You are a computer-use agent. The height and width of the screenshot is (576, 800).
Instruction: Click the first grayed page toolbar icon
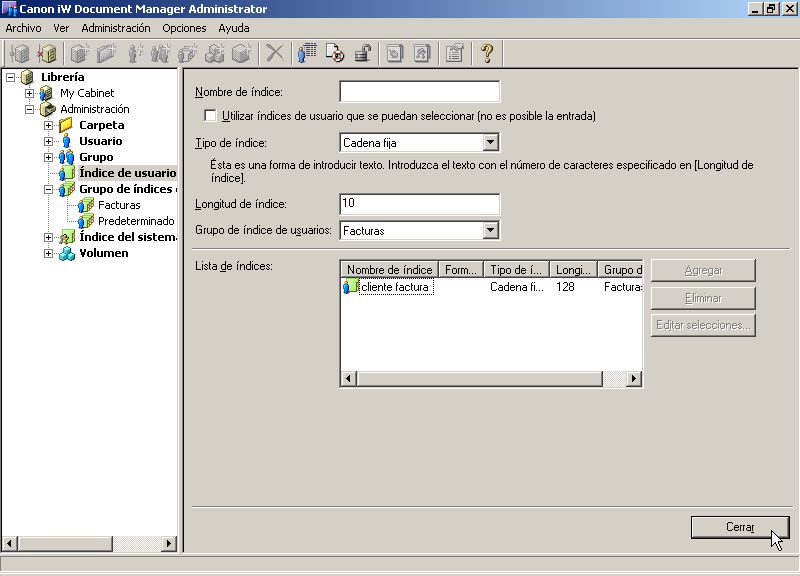coord(394,53)
